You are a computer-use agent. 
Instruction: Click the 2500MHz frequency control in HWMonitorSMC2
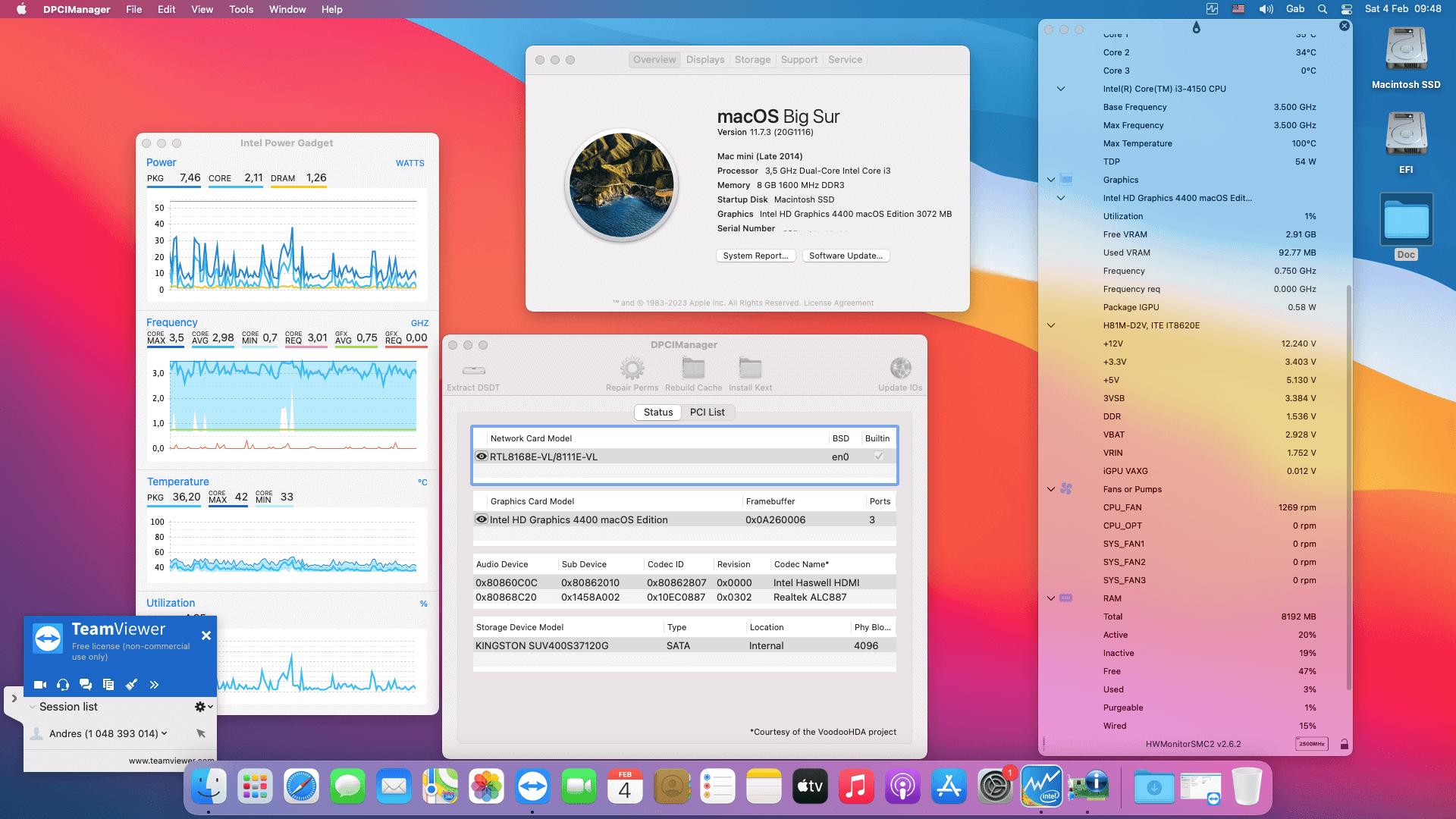pyautogui.click(x=1313, y=744)
